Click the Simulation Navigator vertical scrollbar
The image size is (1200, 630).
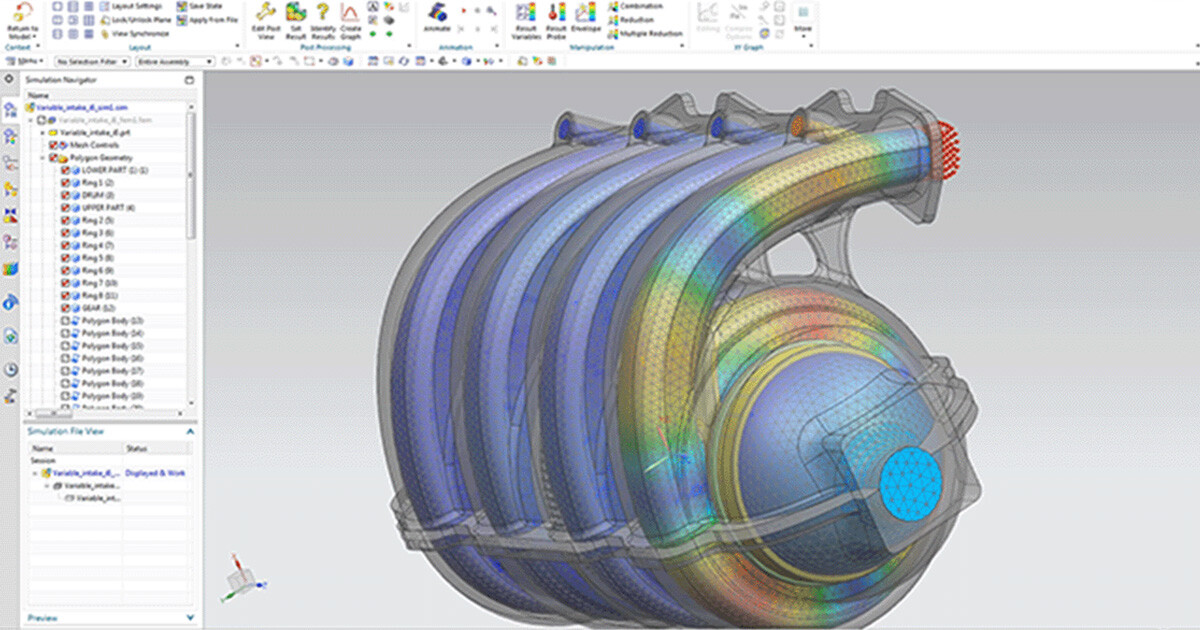click(191, 175)
